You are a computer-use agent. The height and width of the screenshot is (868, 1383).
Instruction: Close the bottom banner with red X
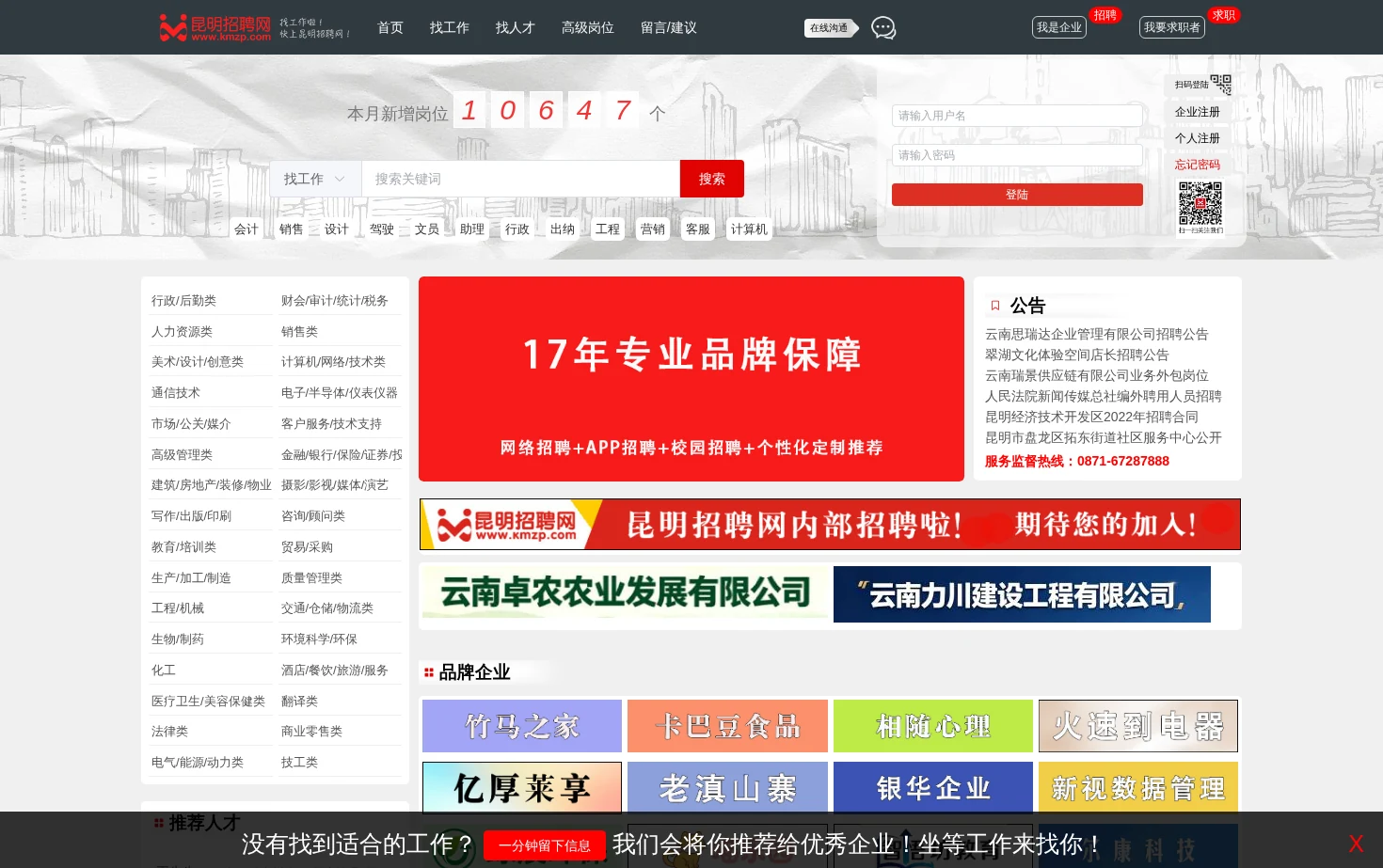pyautogui.click(x=1356, y=844)
